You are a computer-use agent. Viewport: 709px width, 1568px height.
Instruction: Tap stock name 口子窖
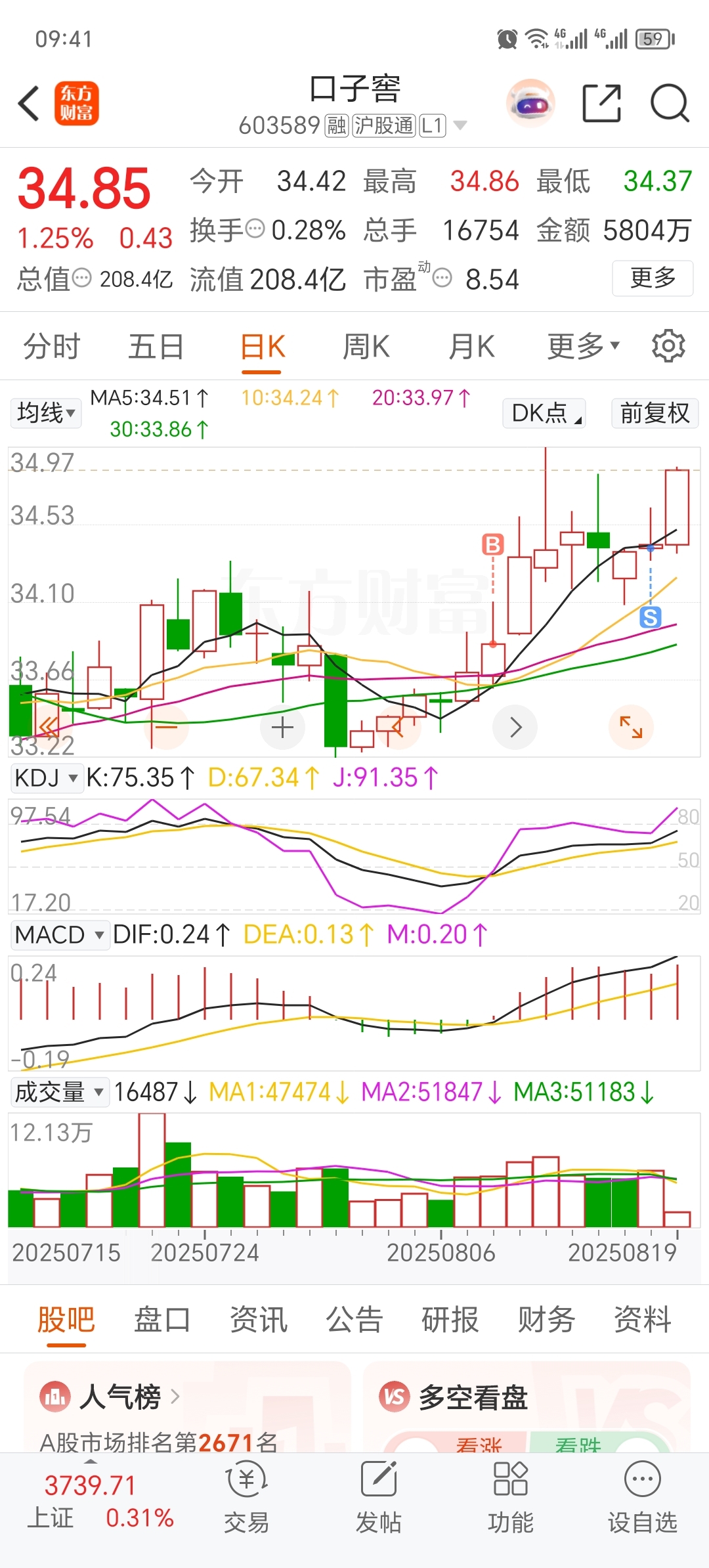tap(354, 89)
